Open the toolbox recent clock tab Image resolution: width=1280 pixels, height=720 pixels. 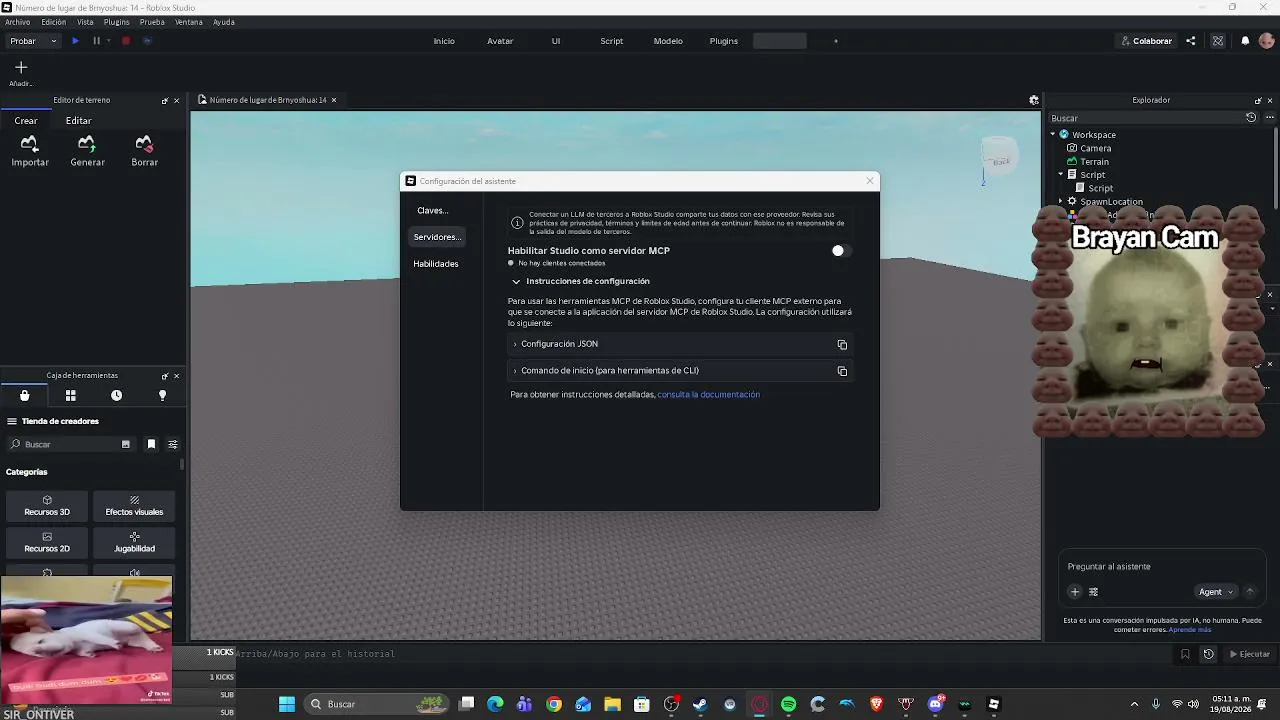pyautogui.click(x=116, y=396)
